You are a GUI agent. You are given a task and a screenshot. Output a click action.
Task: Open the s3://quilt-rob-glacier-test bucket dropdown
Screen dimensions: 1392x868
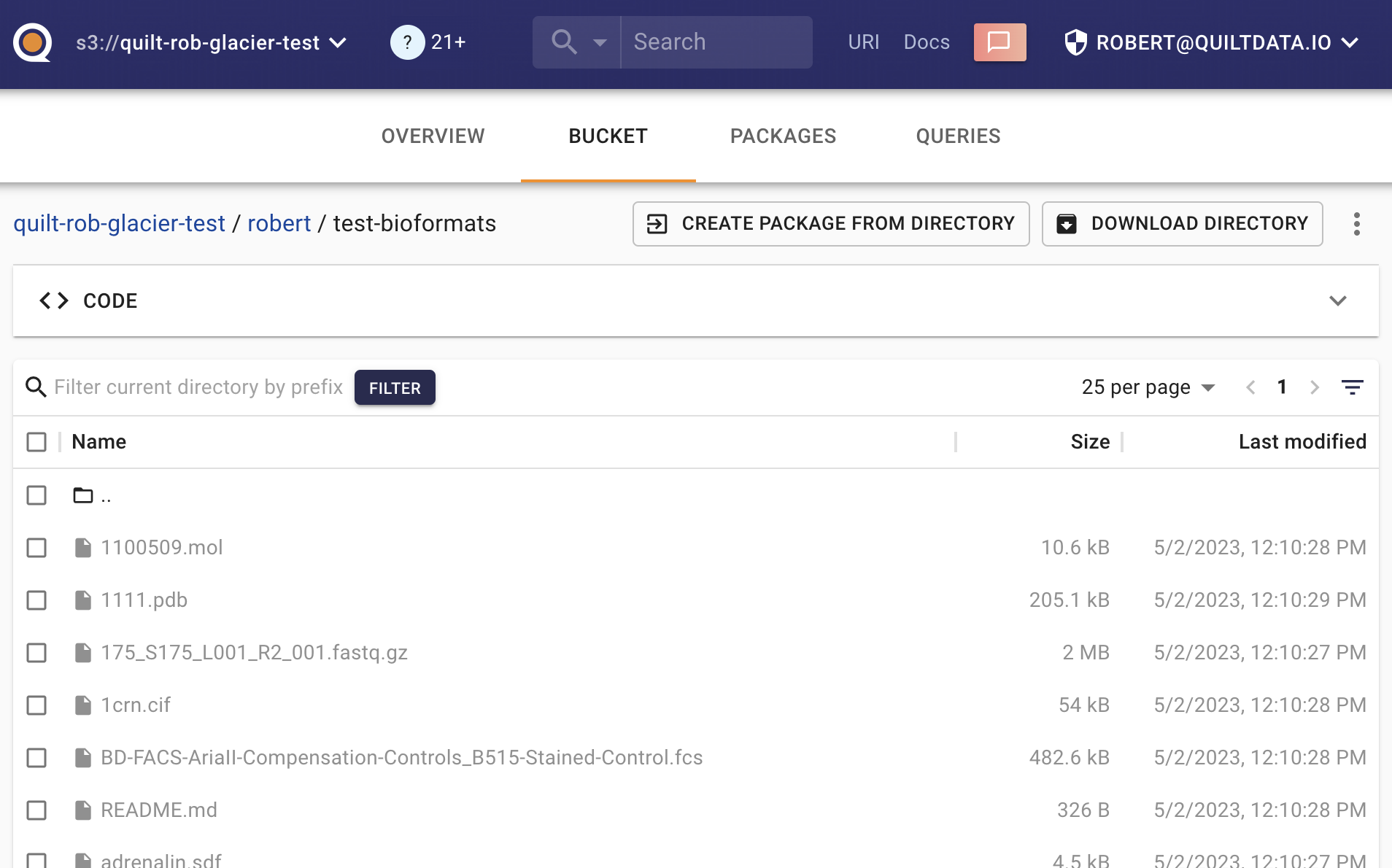212,42
